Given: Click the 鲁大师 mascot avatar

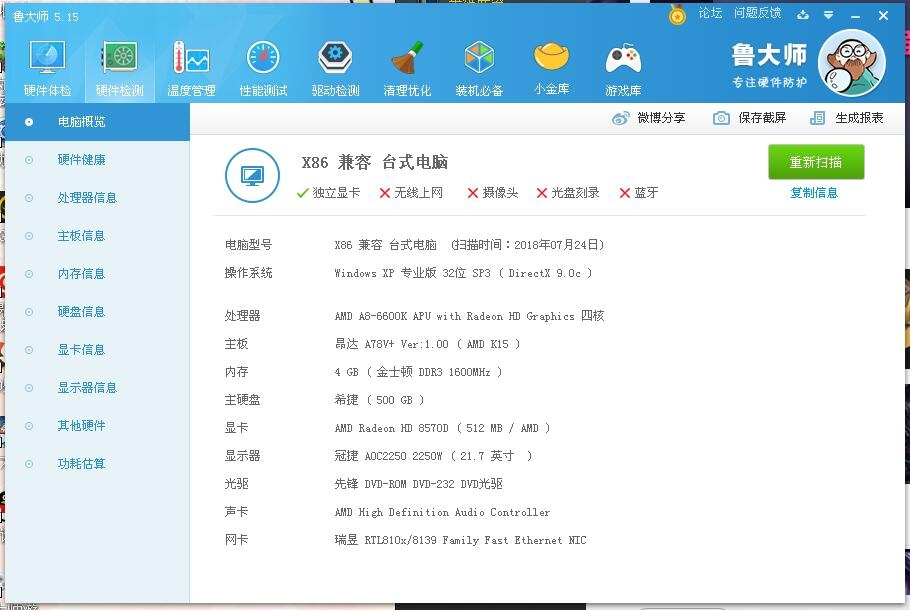Looking at the screenshot, I should (x=851, y=63).
